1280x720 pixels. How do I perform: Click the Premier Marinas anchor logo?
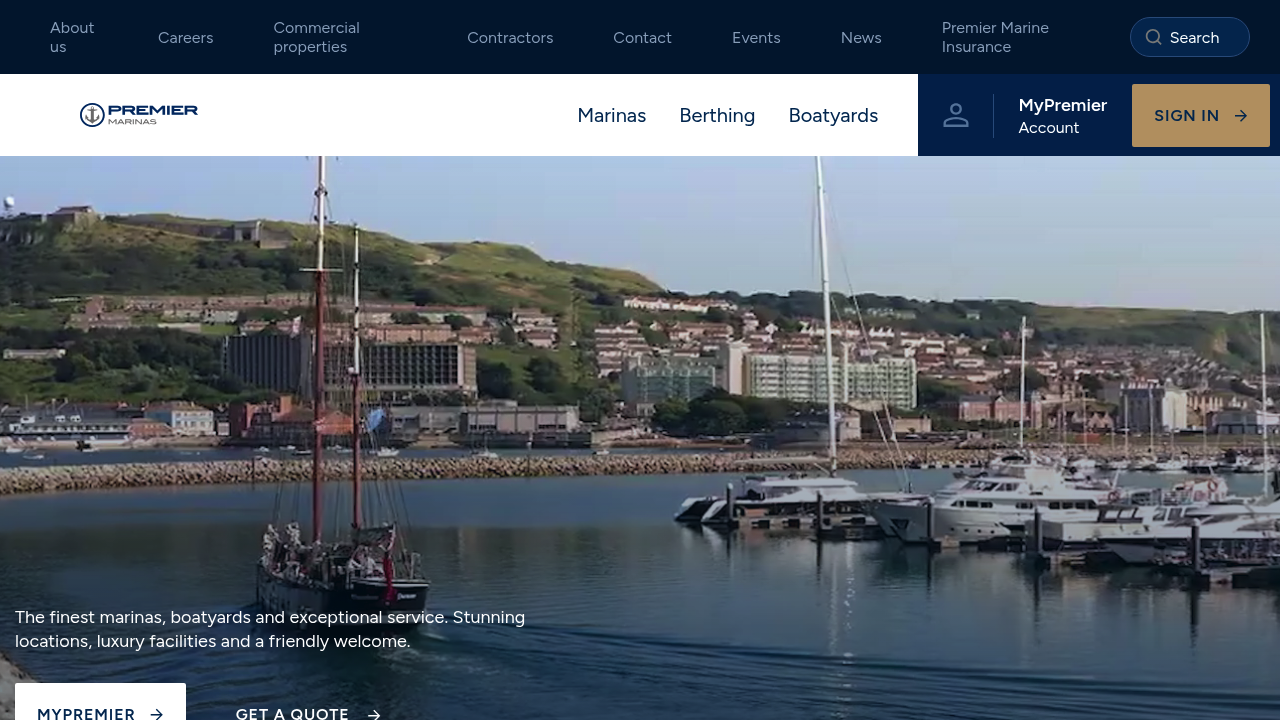[139, 115]
